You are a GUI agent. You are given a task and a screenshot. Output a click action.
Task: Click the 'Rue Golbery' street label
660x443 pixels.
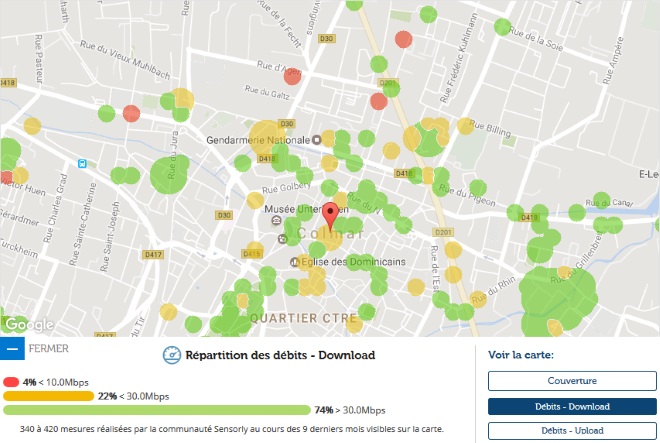[286, 187]
